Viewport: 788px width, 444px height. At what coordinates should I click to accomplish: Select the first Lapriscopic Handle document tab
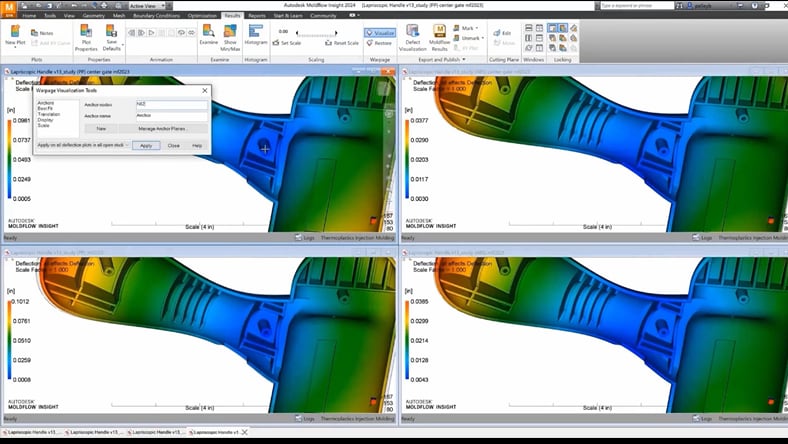[x=32, y=432]
